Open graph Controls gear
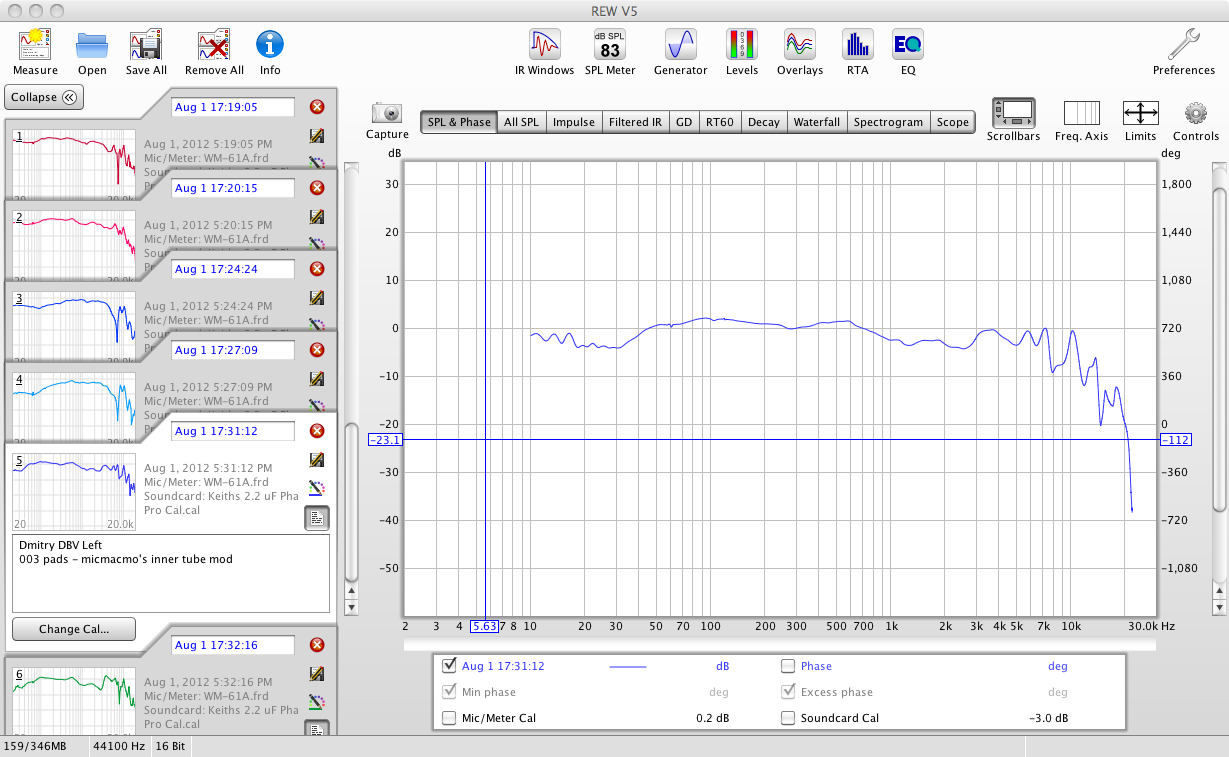The image size is (1229, 757). [x=1195, y=112]
